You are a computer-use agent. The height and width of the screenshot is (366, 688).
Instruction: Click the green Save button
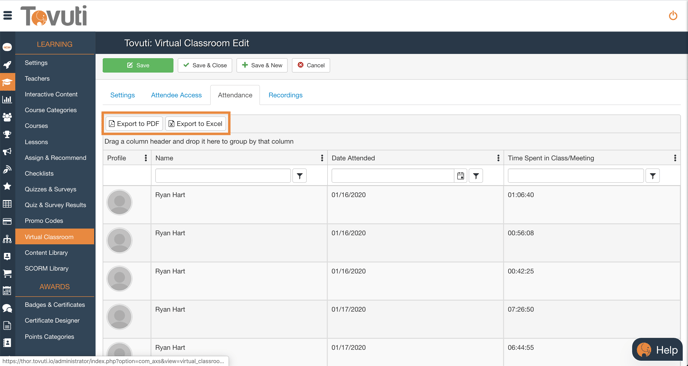[x=138, y=65]
